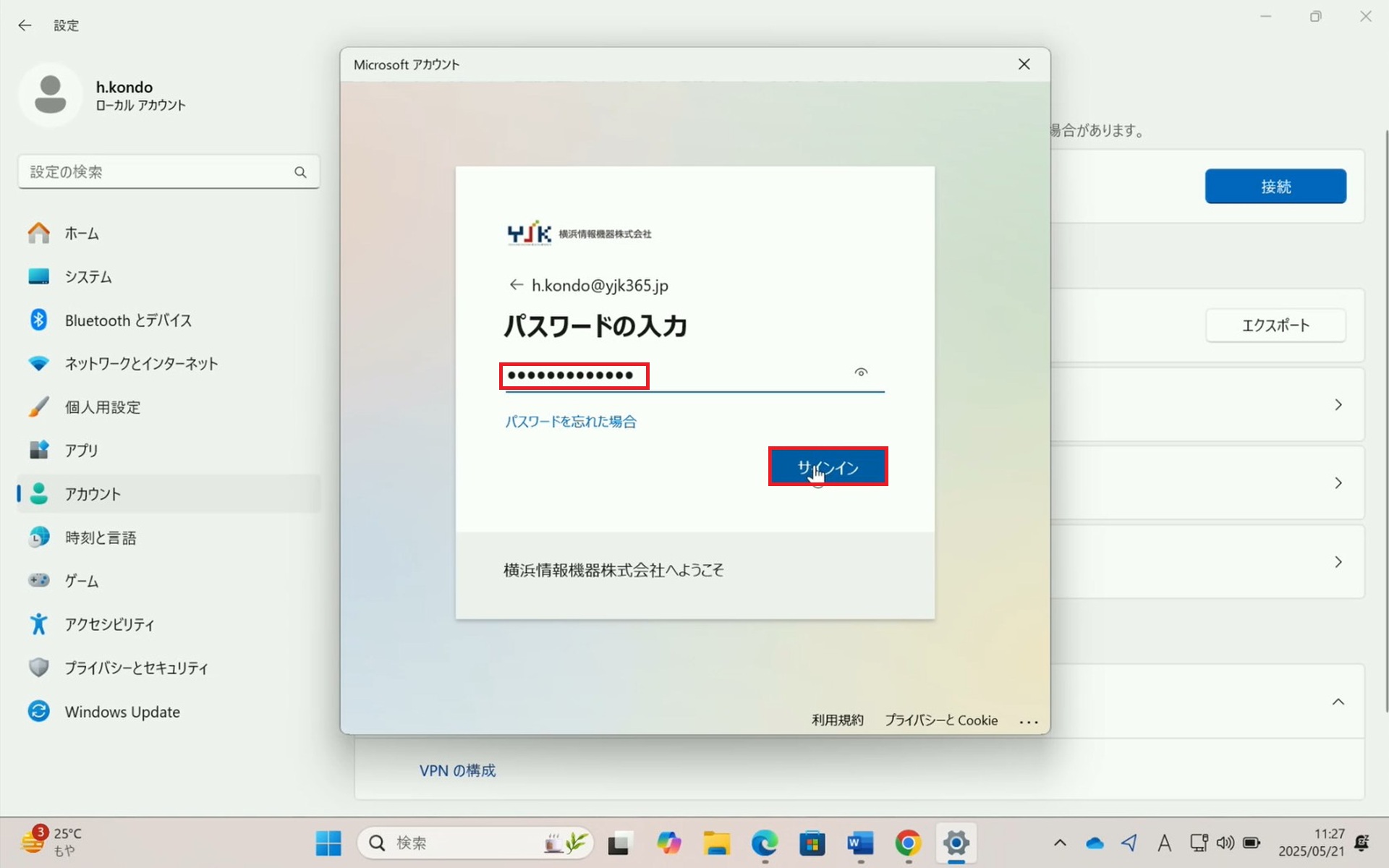Show hidden system tray icons
Viewport: 1389px width, 868px height.
(1060, 843)
